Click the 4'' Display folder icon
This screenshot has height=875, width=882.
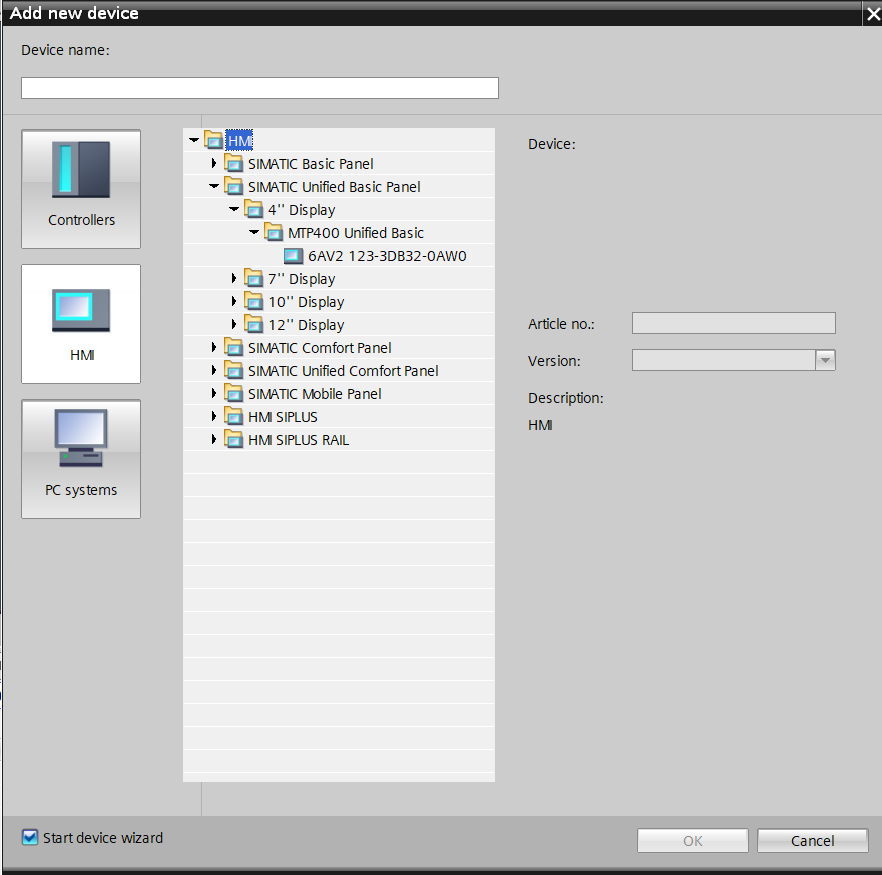coord(254,209)
